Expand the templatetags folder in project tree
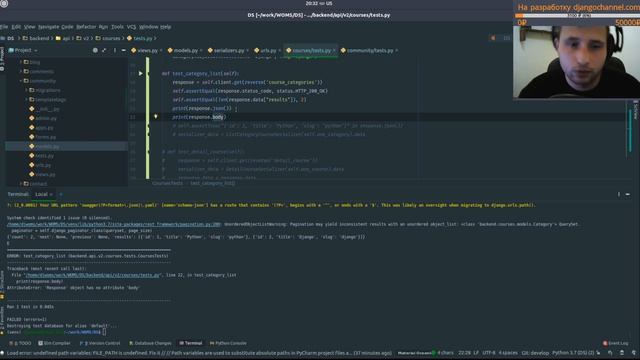640x360 pixels. coord(27,100)
